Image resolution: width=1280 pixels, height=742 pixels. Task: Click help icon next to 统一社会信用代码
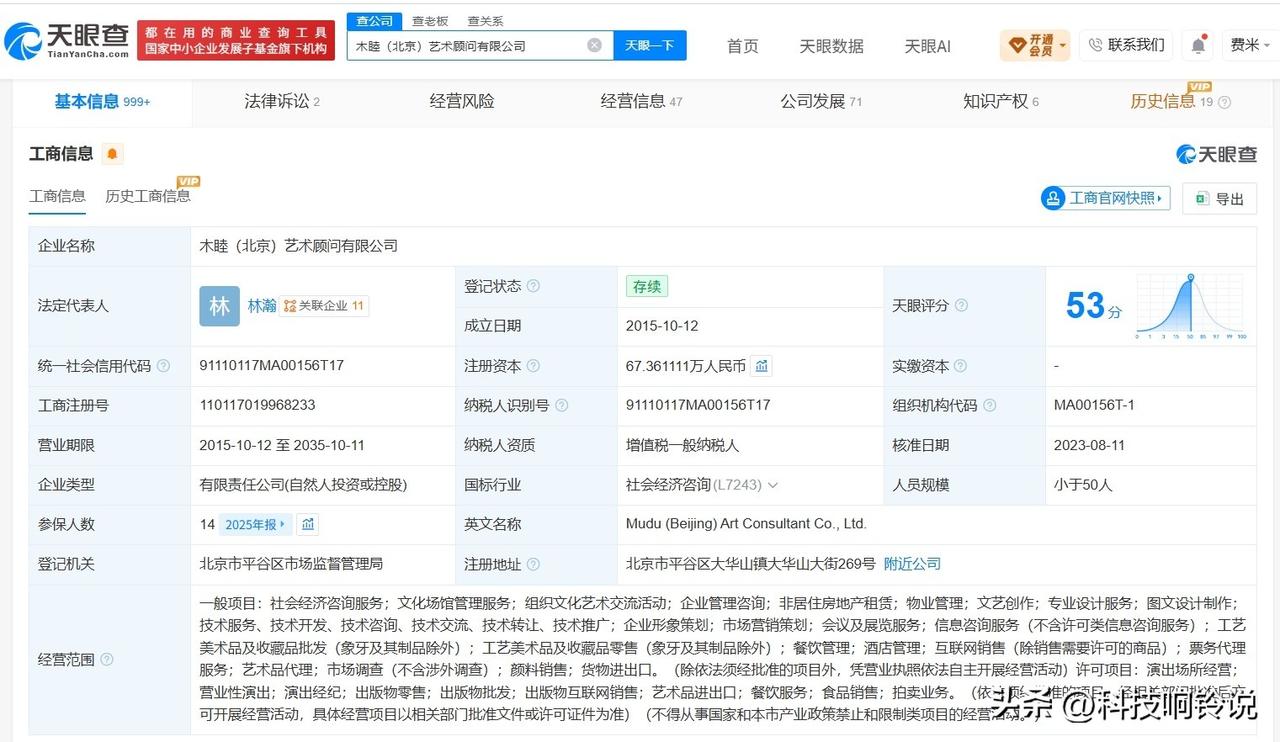pyautogui.click(x=163, y=366)
